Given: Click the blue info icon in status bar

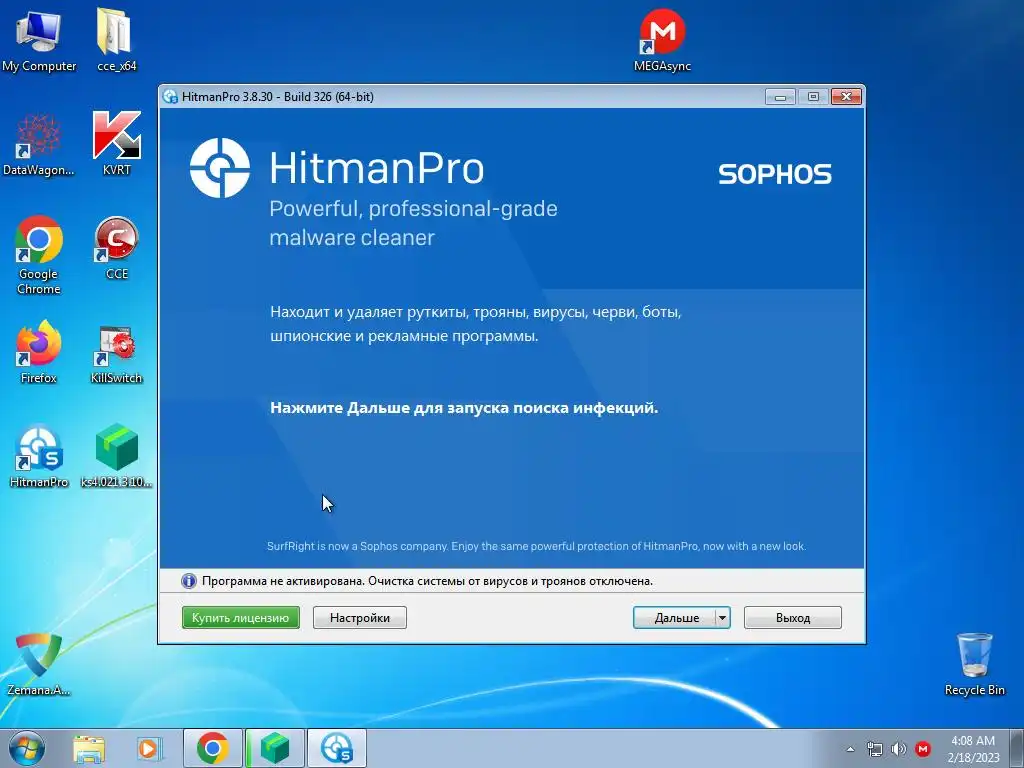Looking at the screenshot, I should point(189,581).
